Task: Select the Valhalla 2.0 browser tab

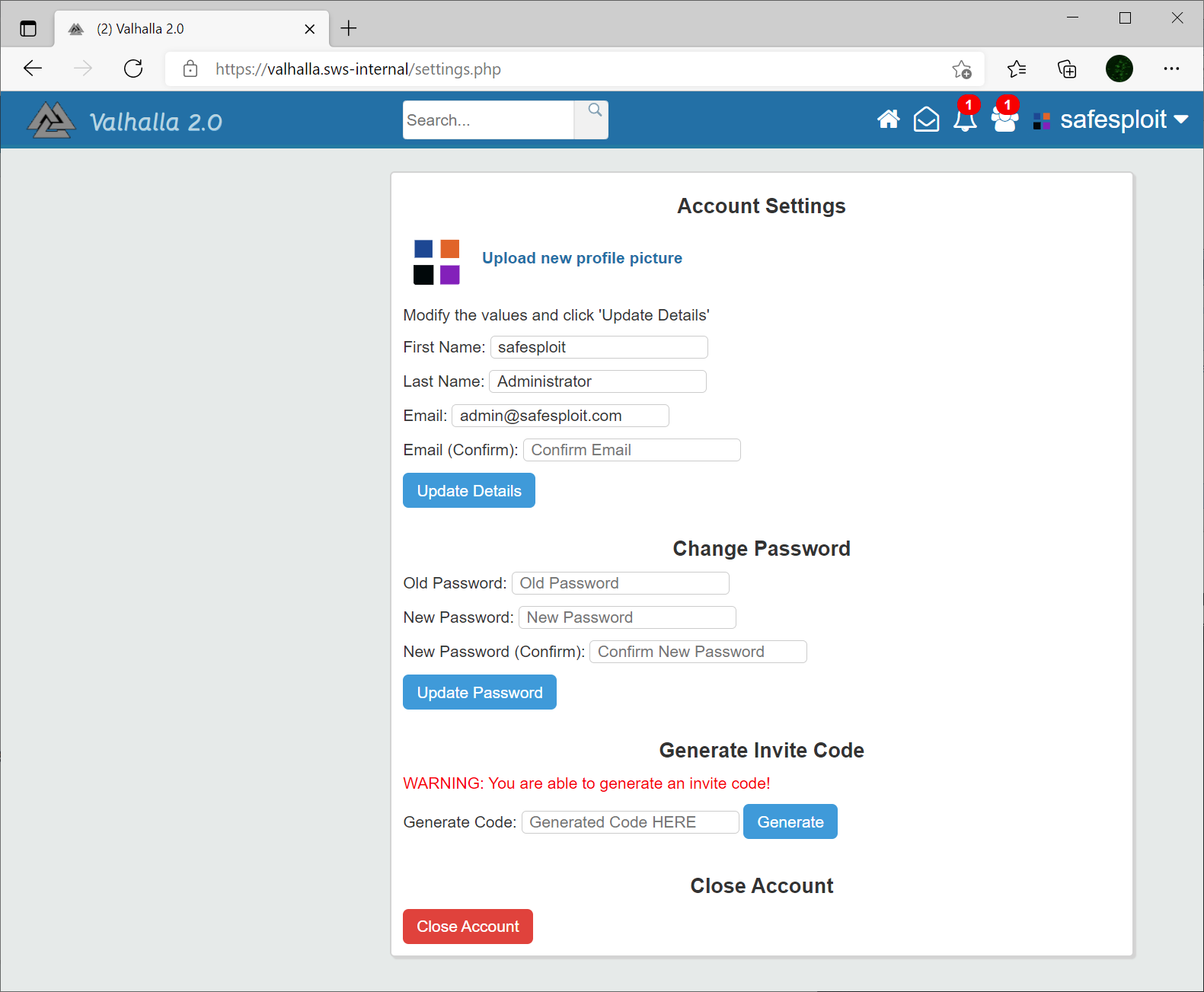Action: pos(191,29)
